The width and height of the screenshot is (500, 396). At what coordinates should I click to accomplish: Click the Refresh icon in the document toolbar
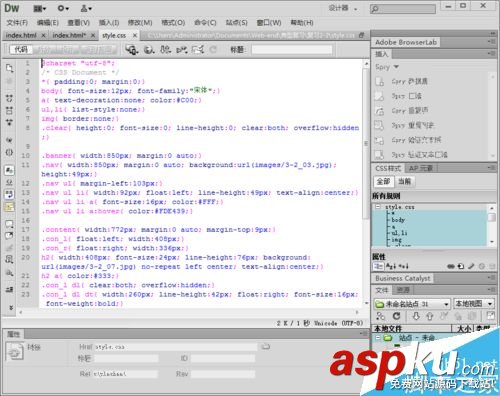pos(213,50)
